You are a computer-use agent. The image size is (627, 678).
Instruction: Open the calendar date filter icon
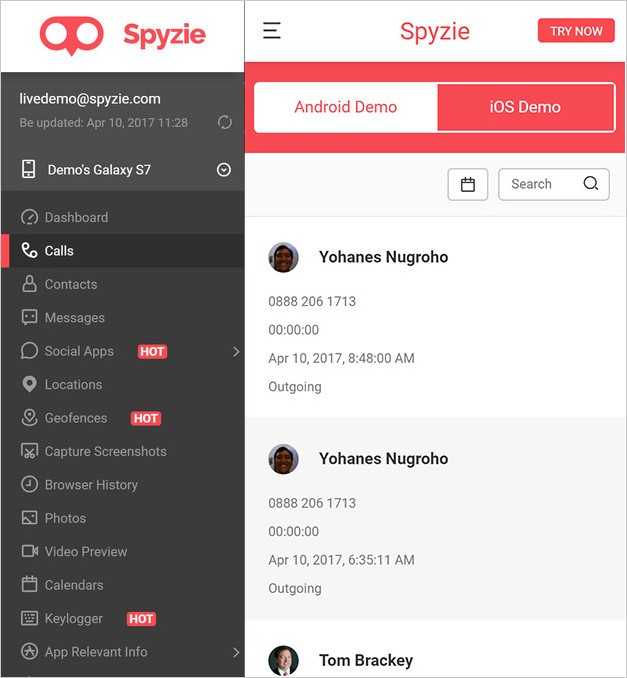tap(467, 184)
